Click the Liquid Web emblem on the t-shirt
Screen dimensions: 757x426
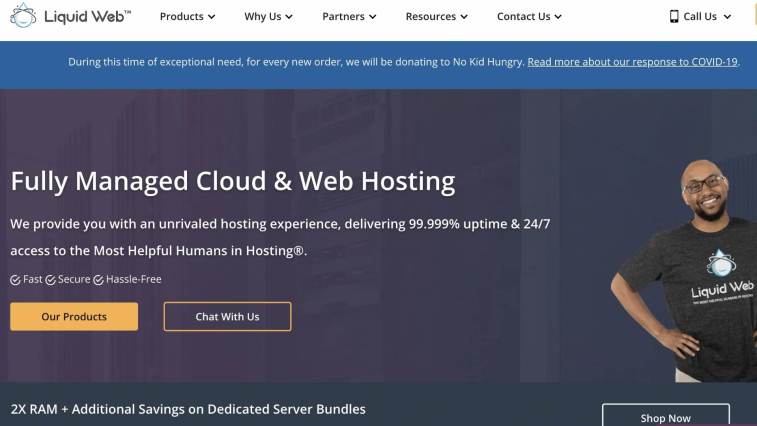click(x=721, y=263)
